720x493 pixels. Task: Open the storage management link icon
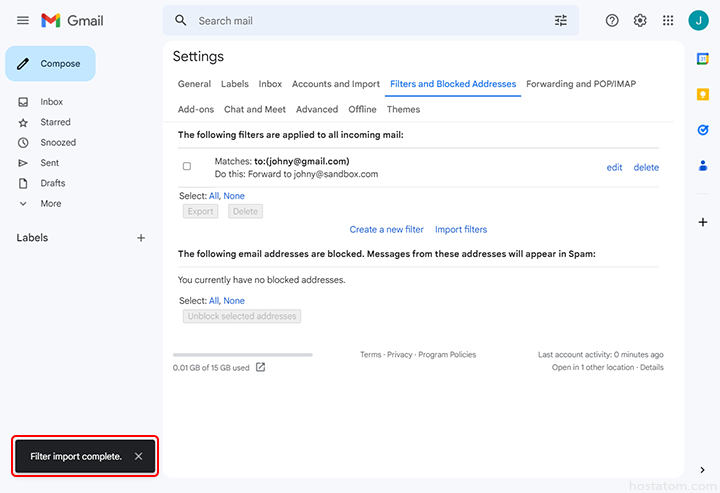tap(261, 367)
